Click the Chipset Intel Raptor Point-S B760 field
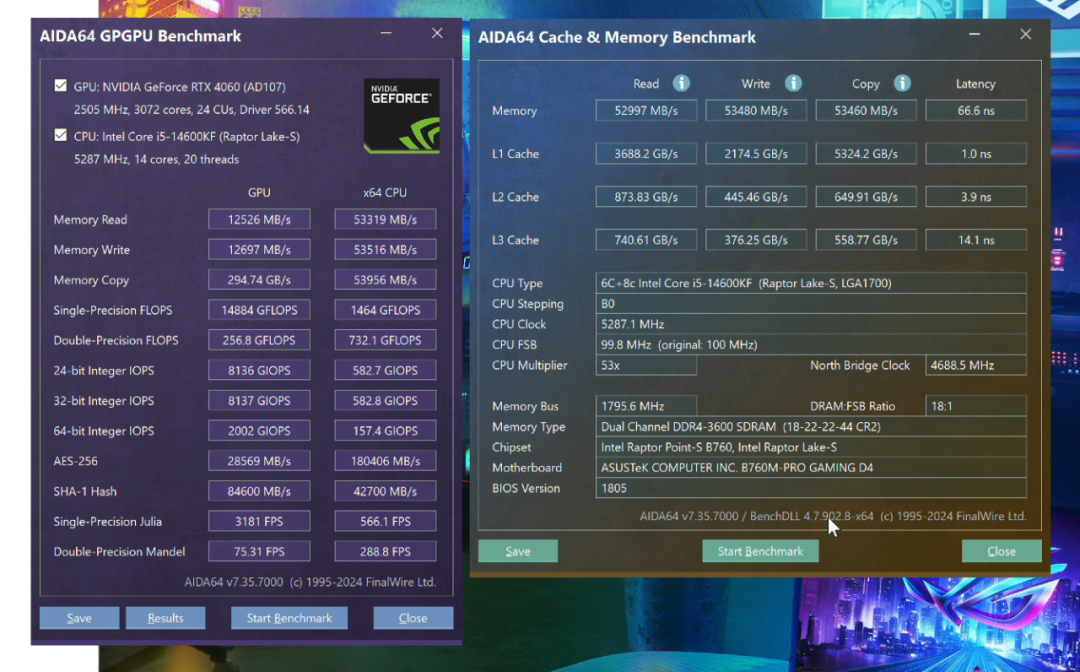The width and height of the screenshot is (1080, 672). 811,447
